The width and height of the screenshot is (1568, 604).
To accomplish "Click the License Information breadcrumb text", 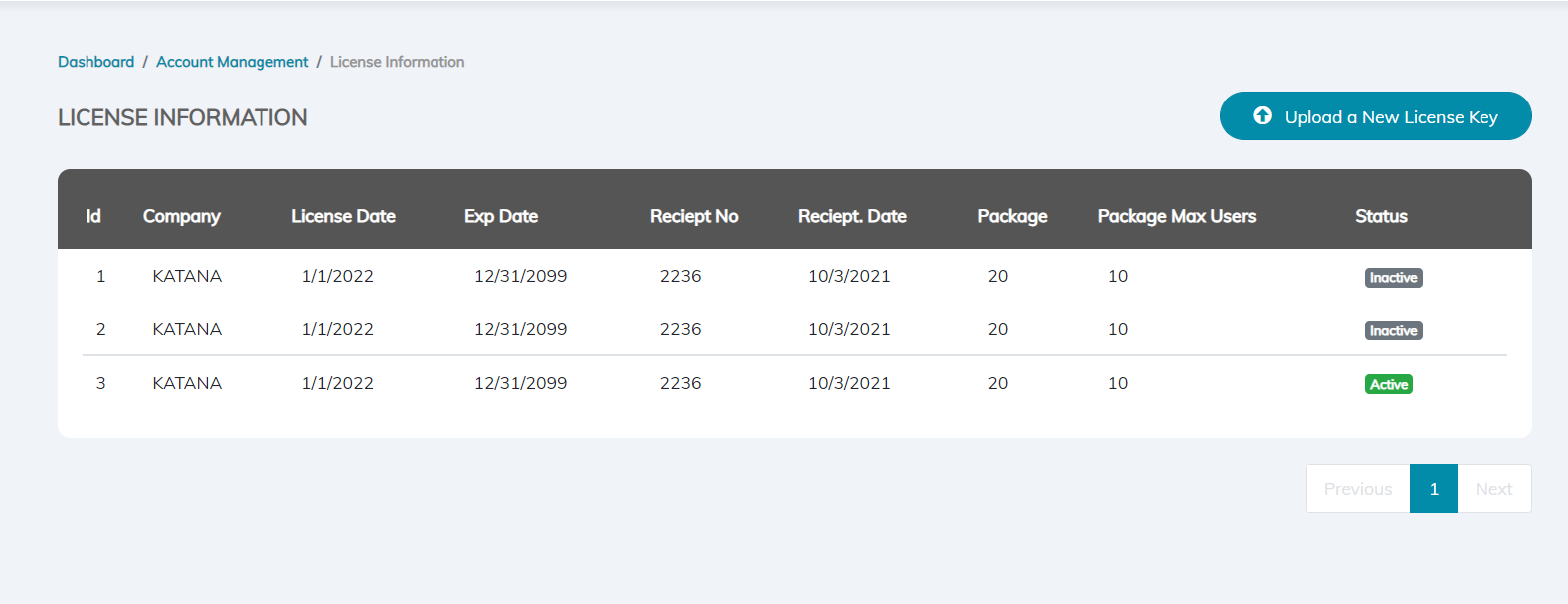I will coord(397,62).
